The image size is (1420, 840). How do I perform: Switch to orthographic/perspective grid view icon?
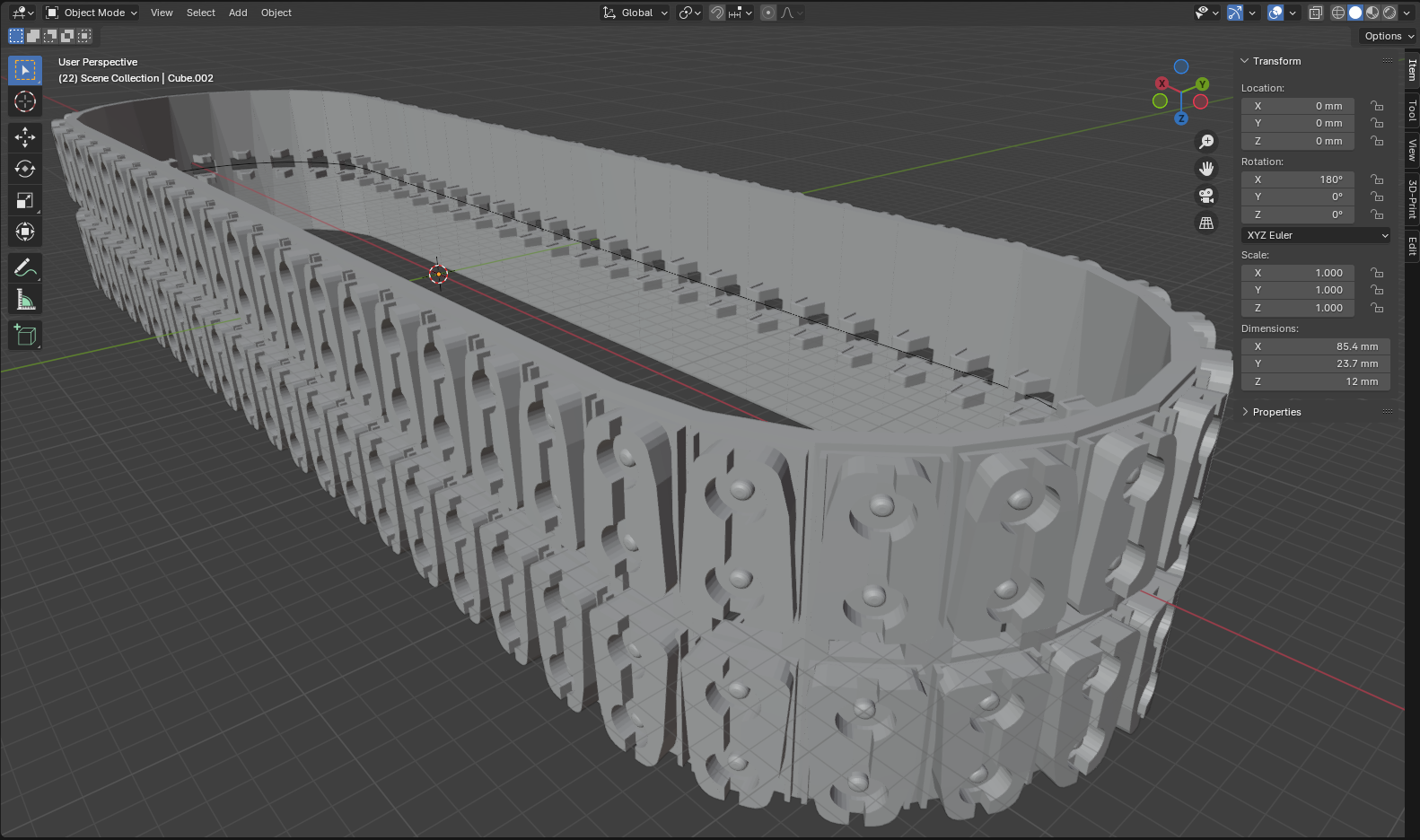1206,223
